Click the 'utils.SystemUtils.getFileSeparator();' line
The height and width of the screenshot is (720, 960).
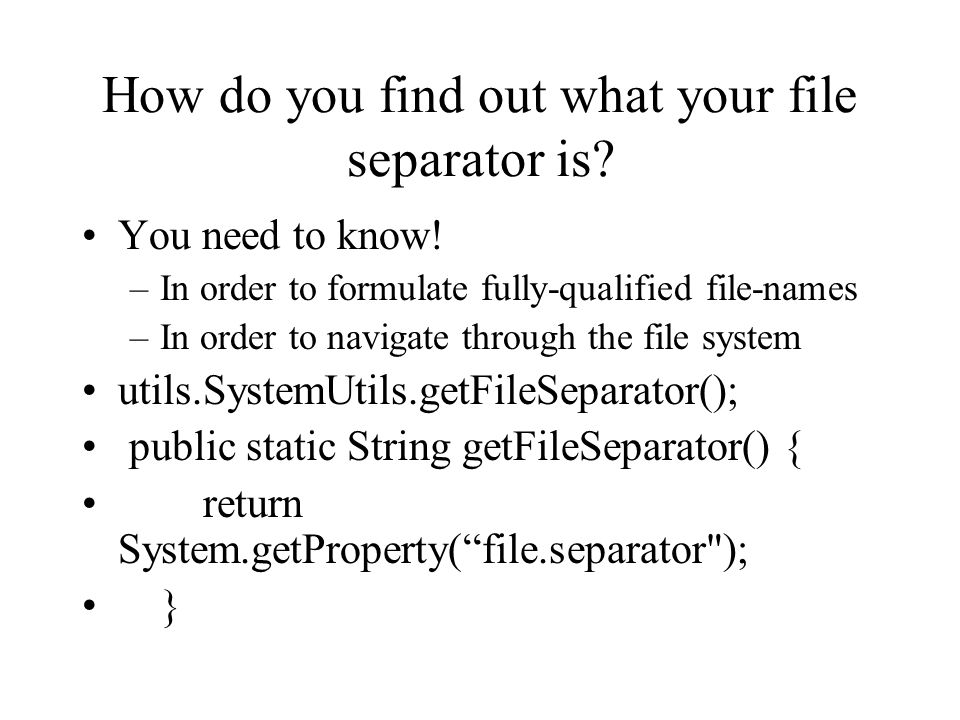pos(428,392)
